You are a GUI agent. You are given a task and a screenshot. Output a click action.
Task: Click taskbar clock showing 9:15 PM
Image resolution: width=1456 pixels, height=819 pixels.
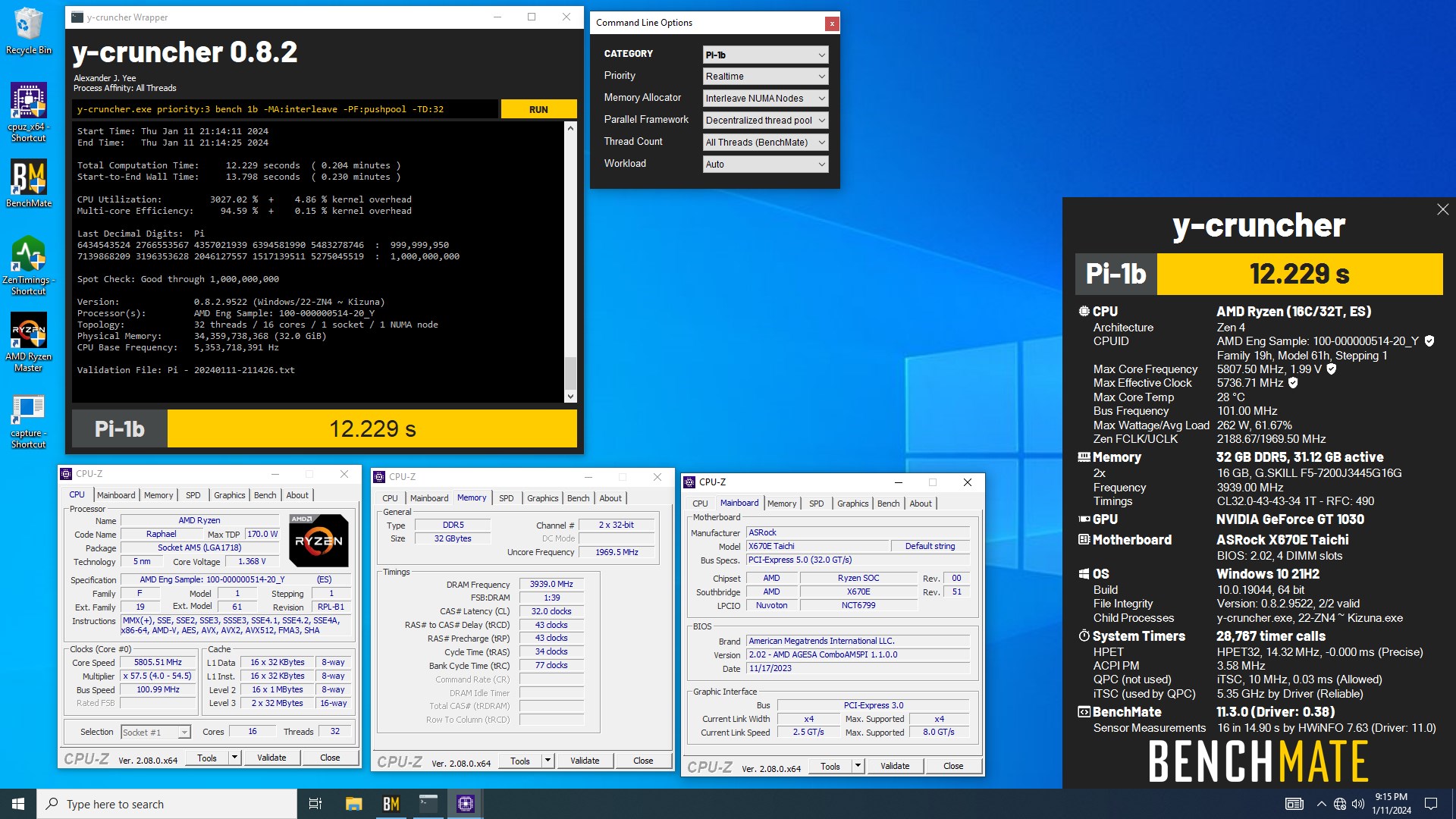[x=1391, y=804]
